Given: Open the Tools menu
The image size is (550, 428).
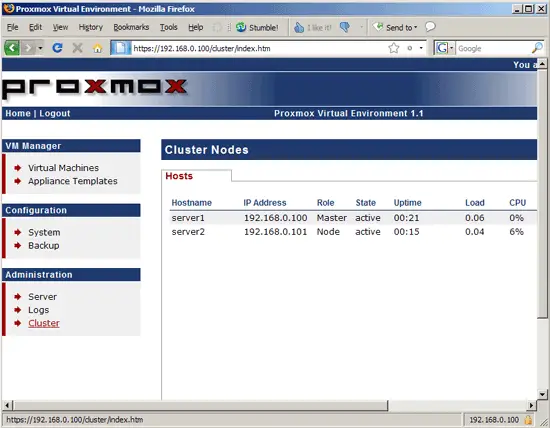Looking at the screenshot, I should click(x=169, y=27).
